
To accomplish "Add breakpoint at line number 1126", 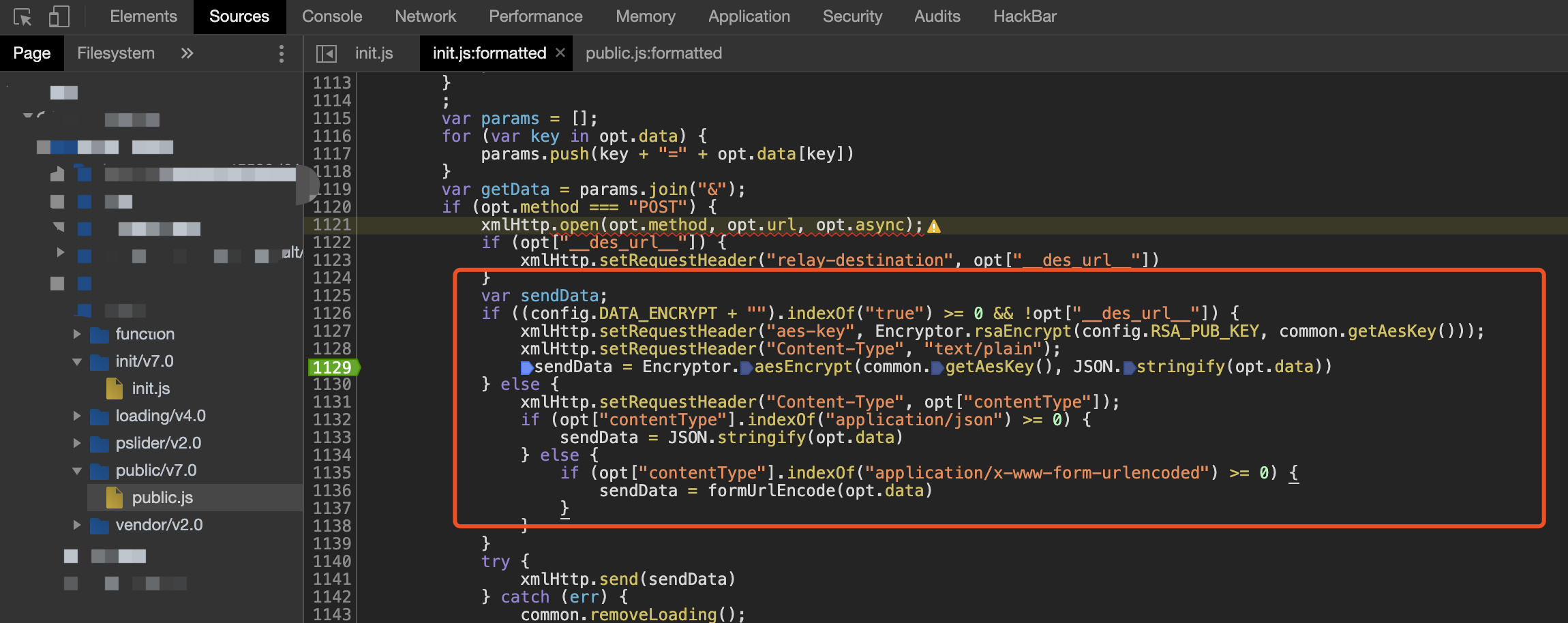I will click(332, 314).
